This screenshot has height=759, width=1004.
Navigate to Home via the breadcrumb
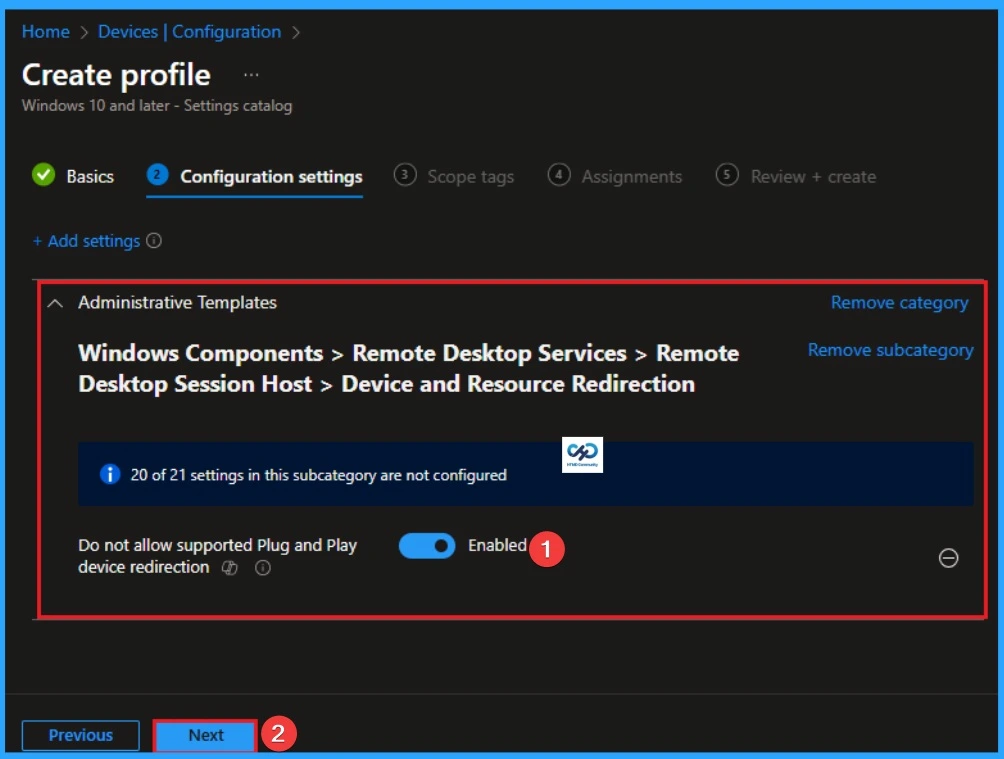[45, 31]
